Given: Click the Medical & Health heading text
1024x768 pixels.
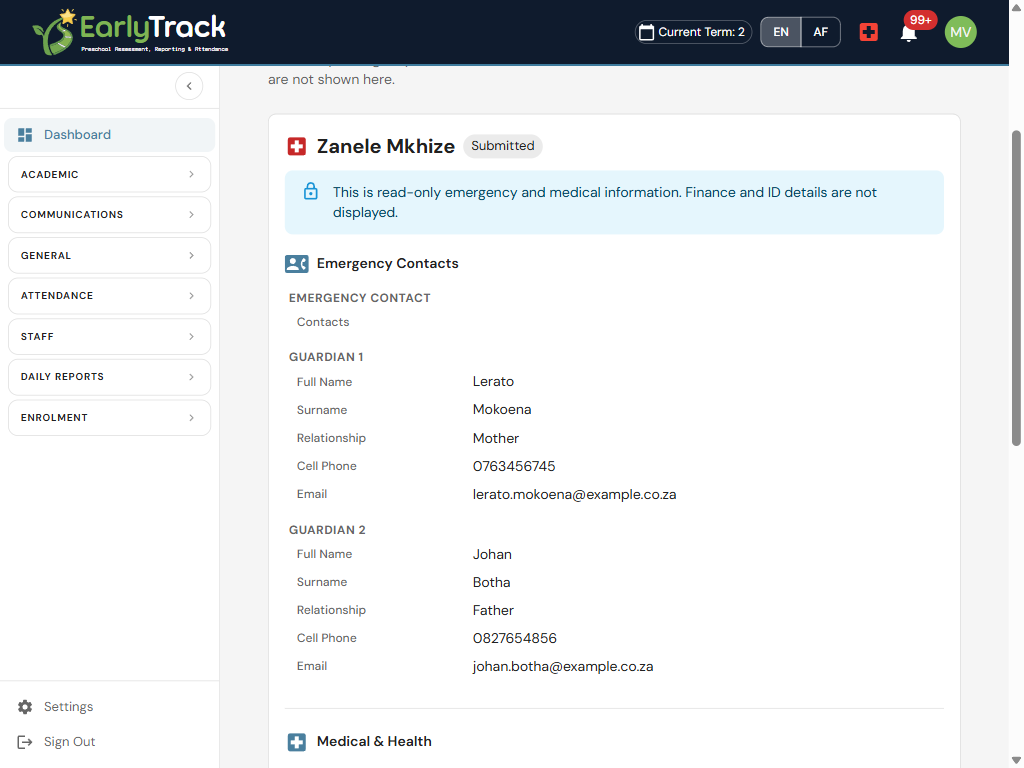Looking at the screenshot, I should click(x=374, y=741).
